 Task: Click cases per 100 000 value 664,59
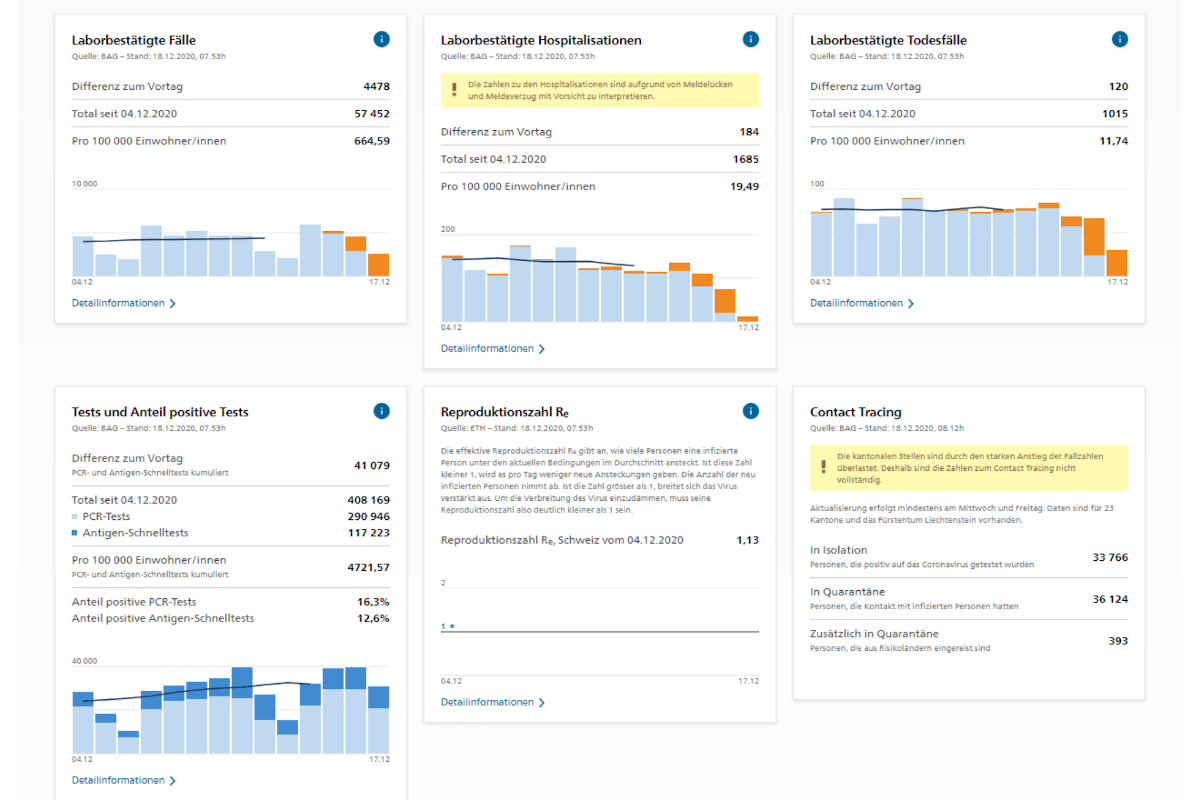(372, 141)
